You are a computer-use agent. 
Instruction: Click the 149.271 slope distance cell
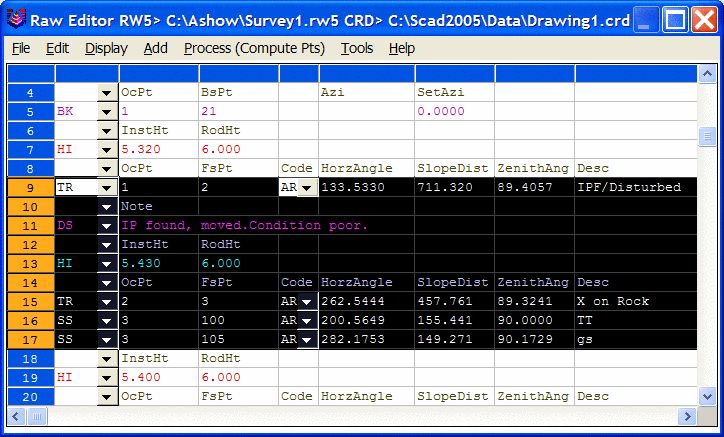(454, 340)
